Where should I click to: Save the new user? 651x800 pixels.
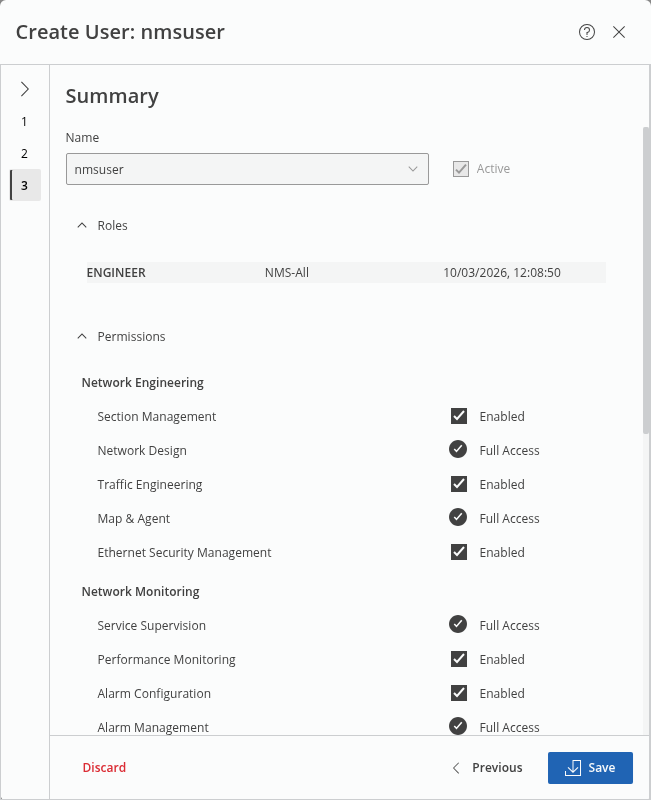pyautogui.click(x=590, y=767)
